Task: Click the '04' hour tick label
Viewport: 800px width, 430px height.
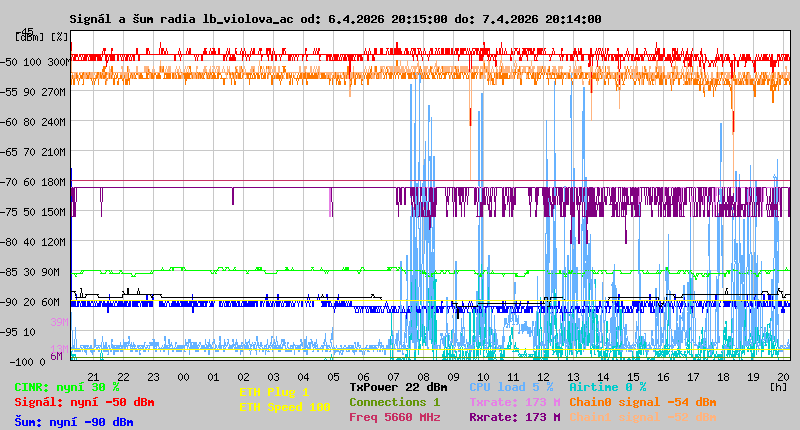Action: click(303, 377)
